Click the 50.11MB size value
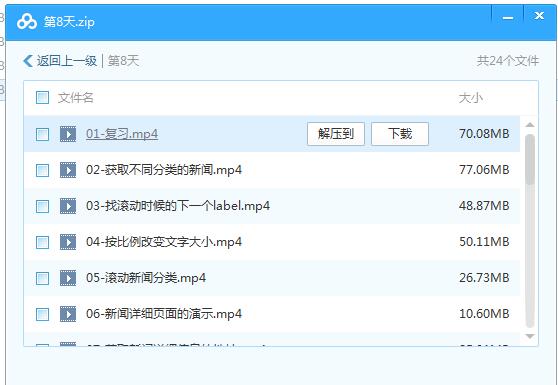This screenshot has height=385, width=558. [484, 242]
